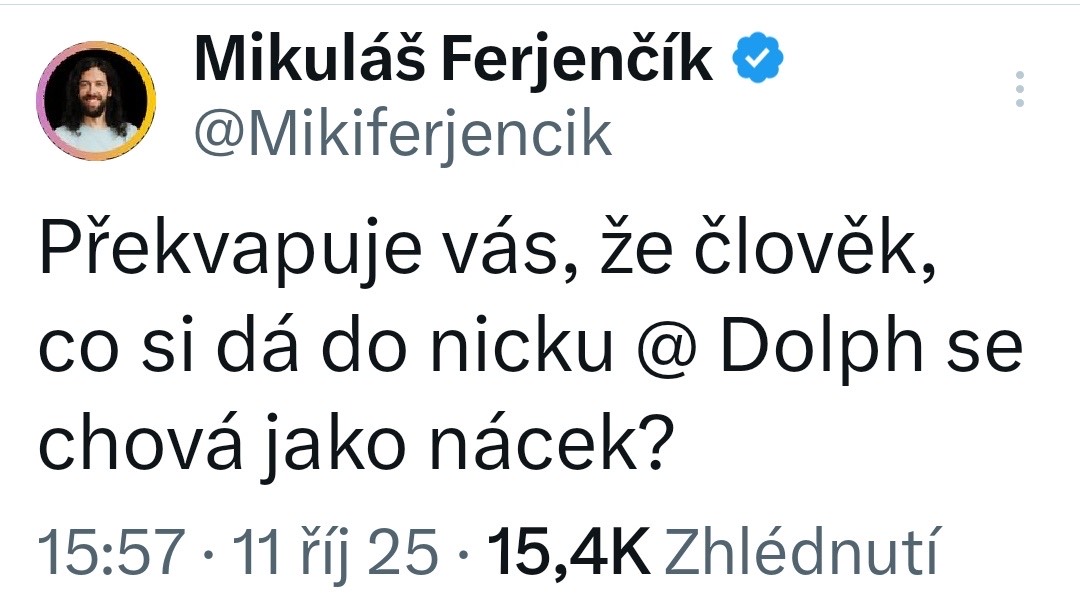This screenshot has width=1080, height=603.
Task: Click the date 11 říj 25
Action: tap(335, 550)
